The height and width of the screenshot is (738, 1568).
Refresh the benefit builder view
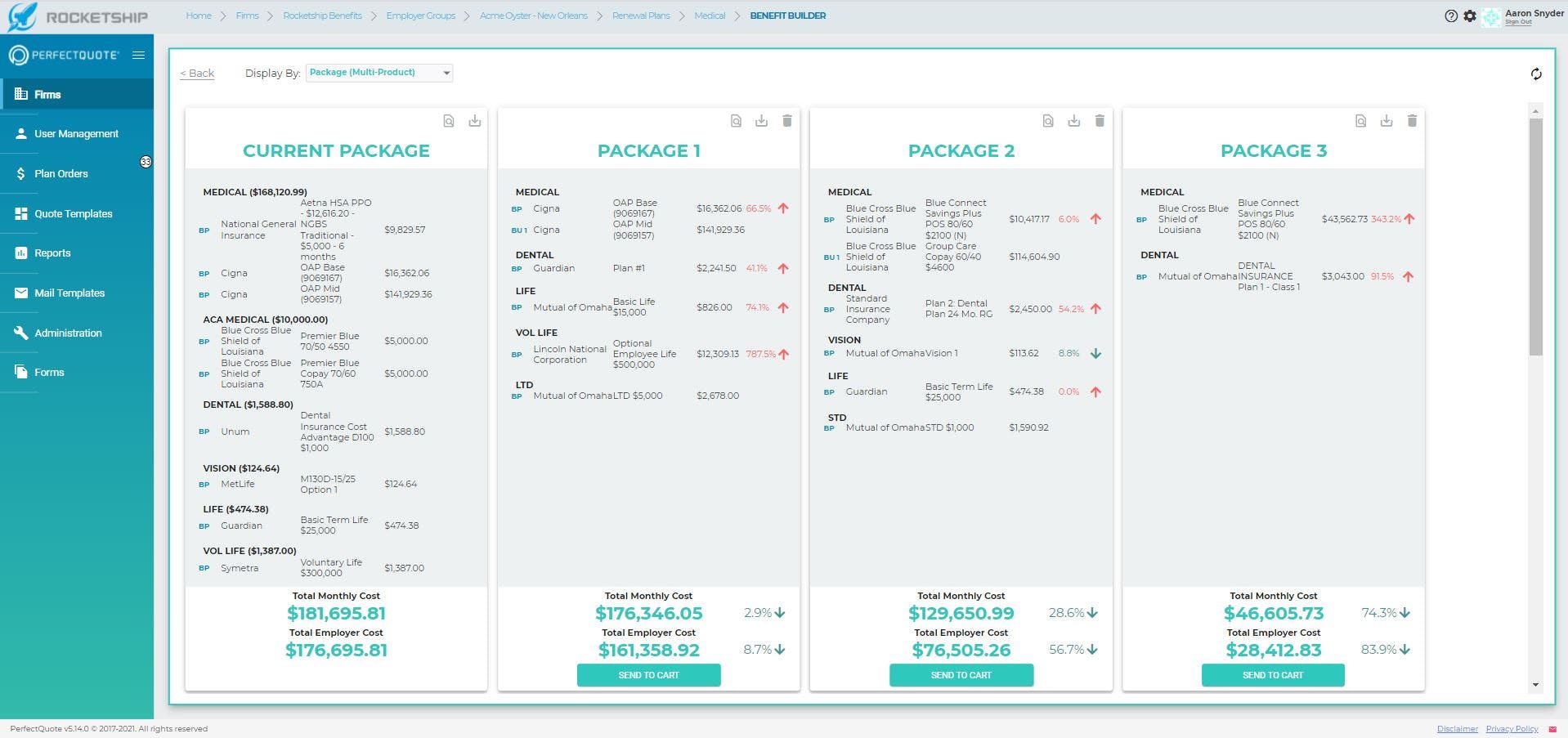point(1536,74)
